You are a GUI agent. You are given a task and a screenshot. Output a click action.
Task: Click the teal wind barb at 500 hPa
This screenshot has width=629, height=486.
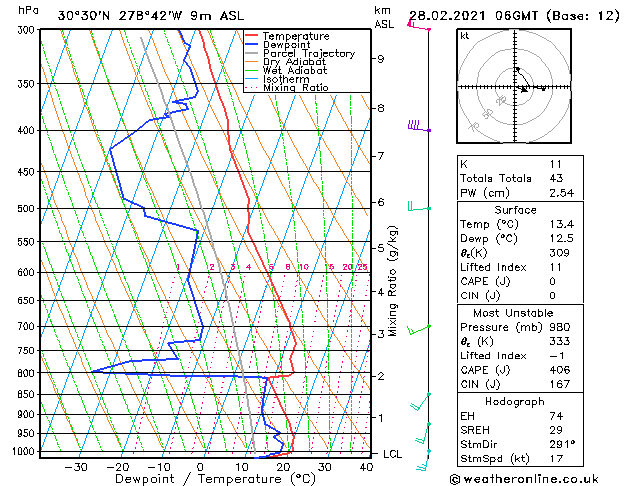point(419,206)
